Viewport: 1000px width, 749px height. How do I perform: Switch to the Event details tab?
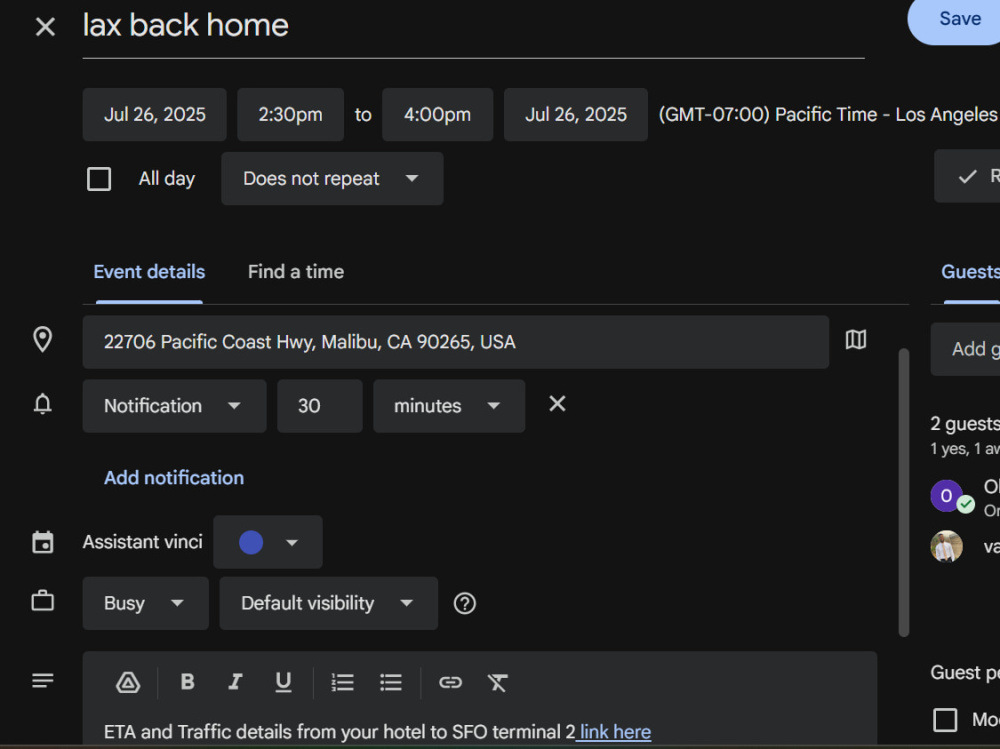click(x=149, y=272)
